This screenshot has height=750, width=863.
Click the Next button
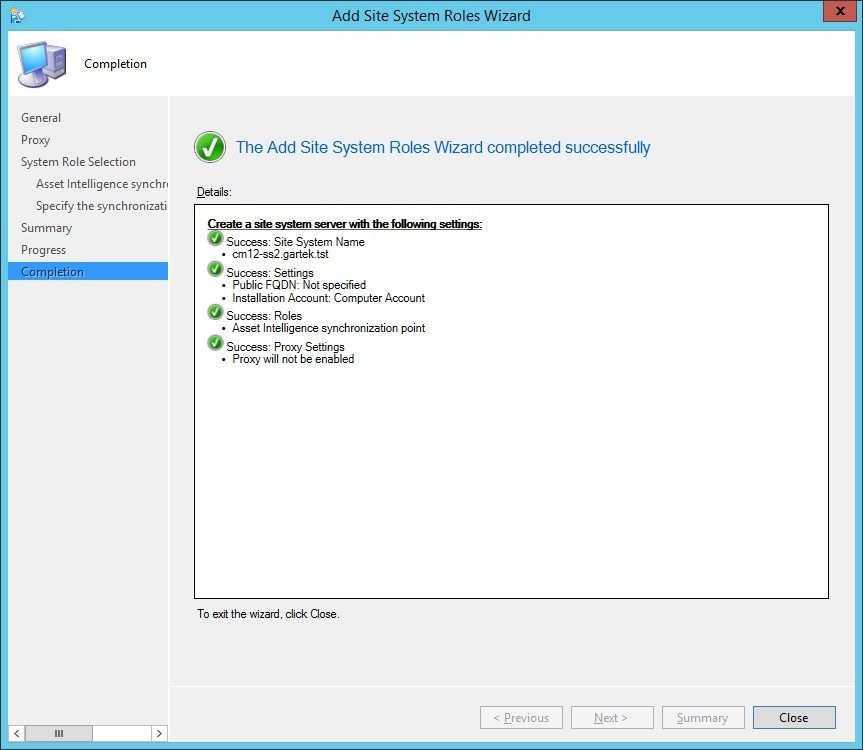click(612, 718)
